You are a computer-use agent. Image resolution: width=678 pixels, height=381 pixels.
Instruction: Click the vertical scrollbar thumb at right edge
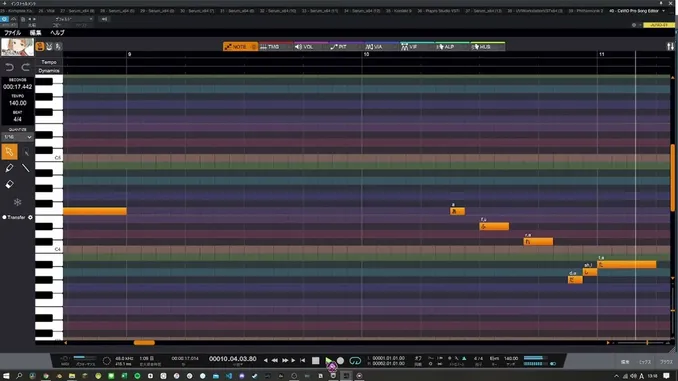673,177
